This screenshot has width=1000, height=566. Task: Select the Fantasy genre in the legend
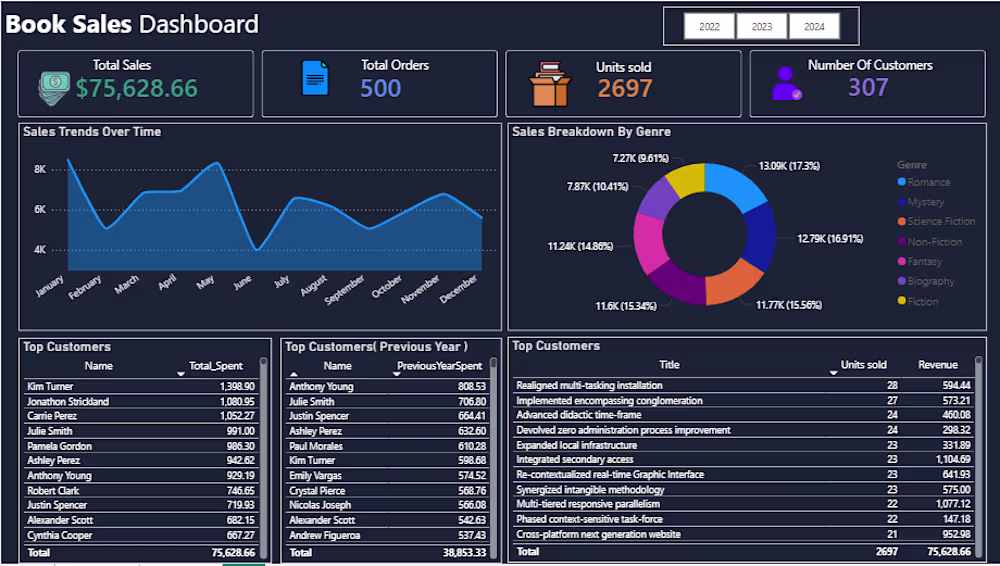tap(920, 262)
